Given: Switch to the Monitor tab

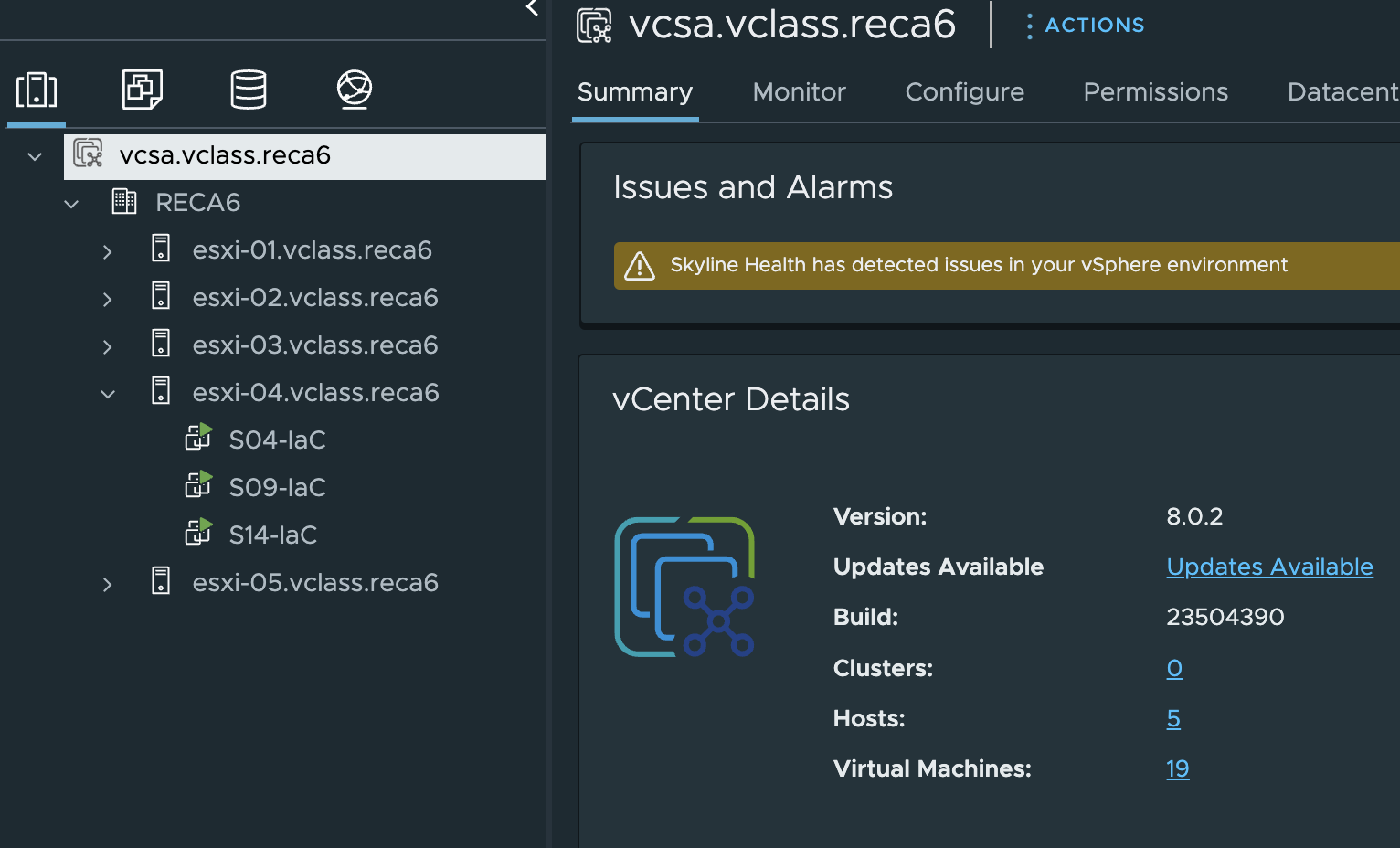Looking at the screenshot, I should click(799, 92).
